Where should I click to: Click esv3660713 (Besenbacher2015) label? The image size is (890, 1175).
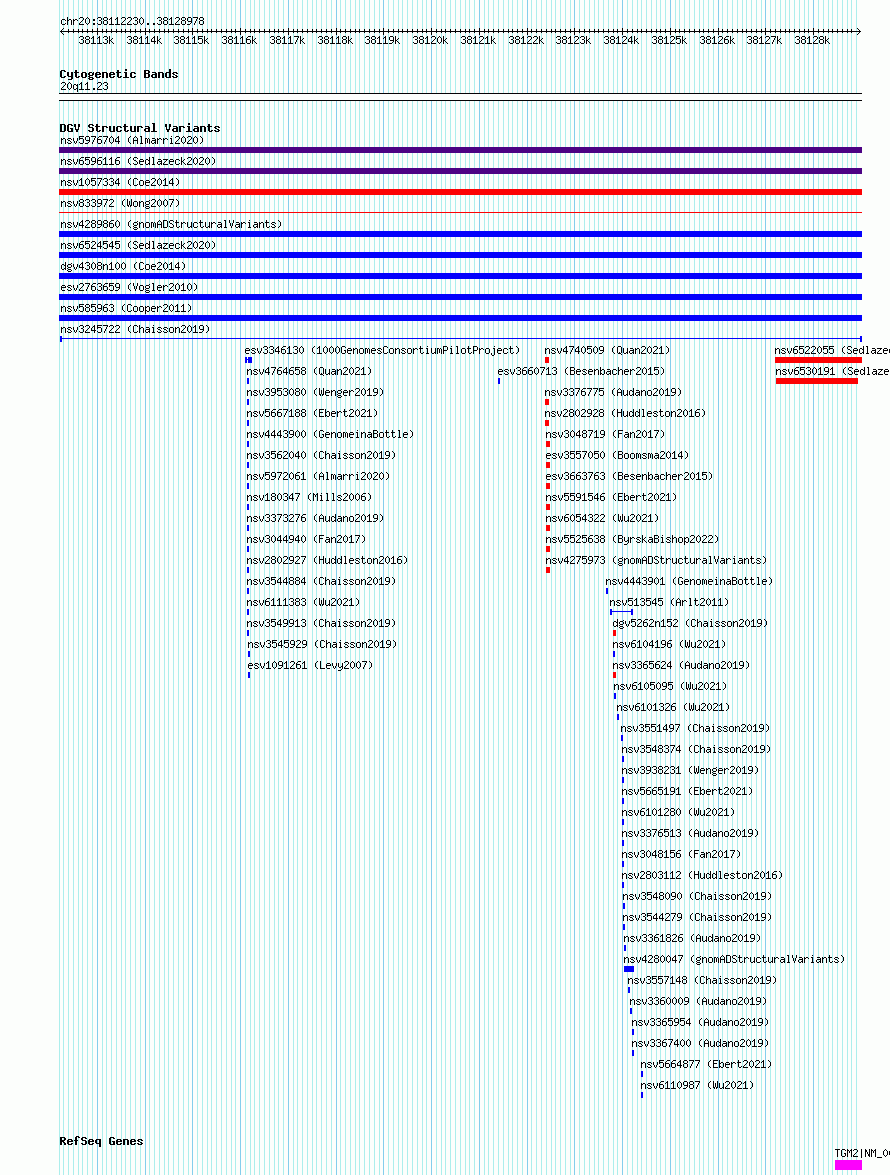(x=581, y=371)
